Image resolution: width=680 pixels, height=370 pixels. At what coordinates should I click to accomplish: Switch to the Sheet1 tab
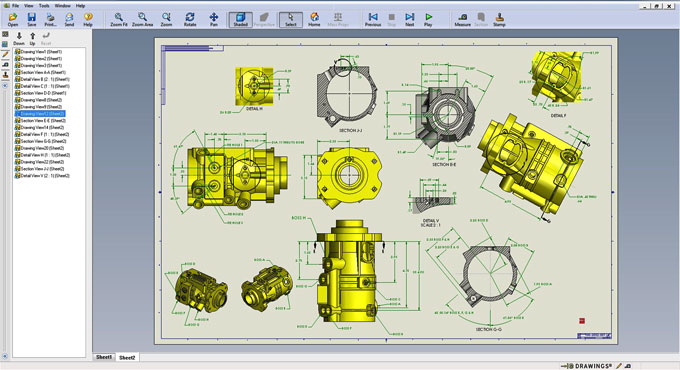(104, 357)
